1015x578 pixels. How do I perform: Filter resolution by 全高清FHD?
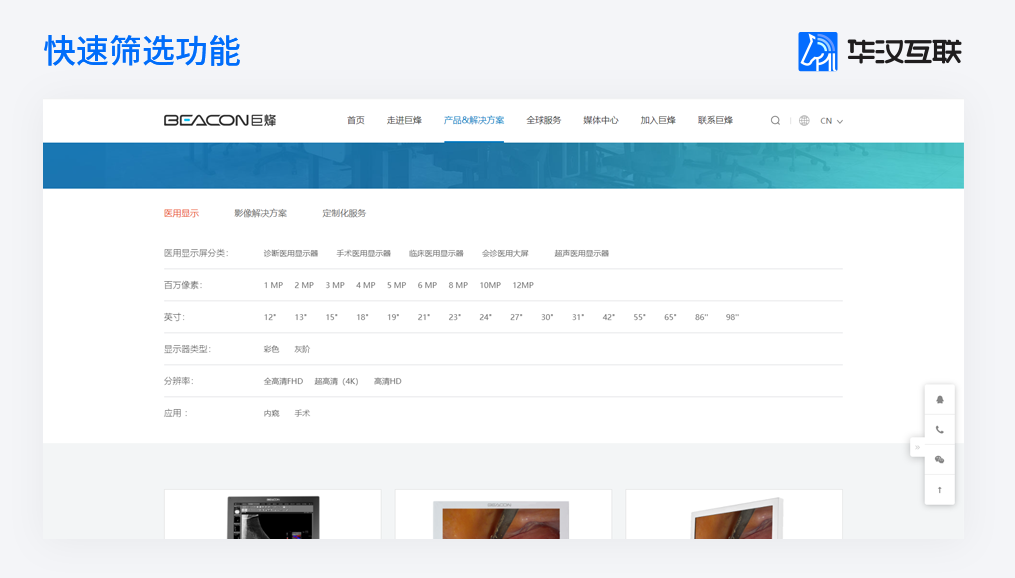tap(283, 381)
